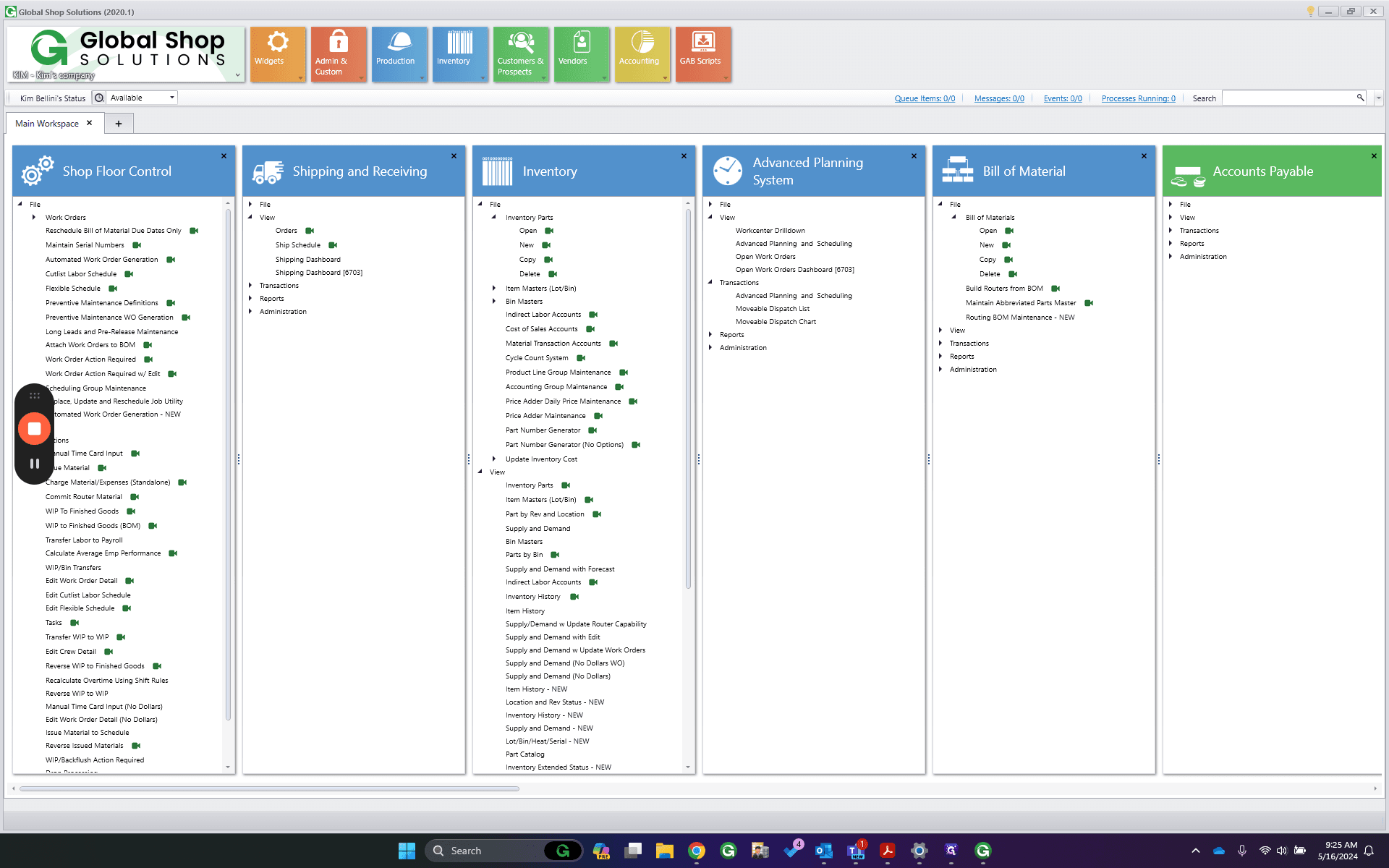Open the Queue Items link
1389x868 pixels.
[x=925, y=98]
